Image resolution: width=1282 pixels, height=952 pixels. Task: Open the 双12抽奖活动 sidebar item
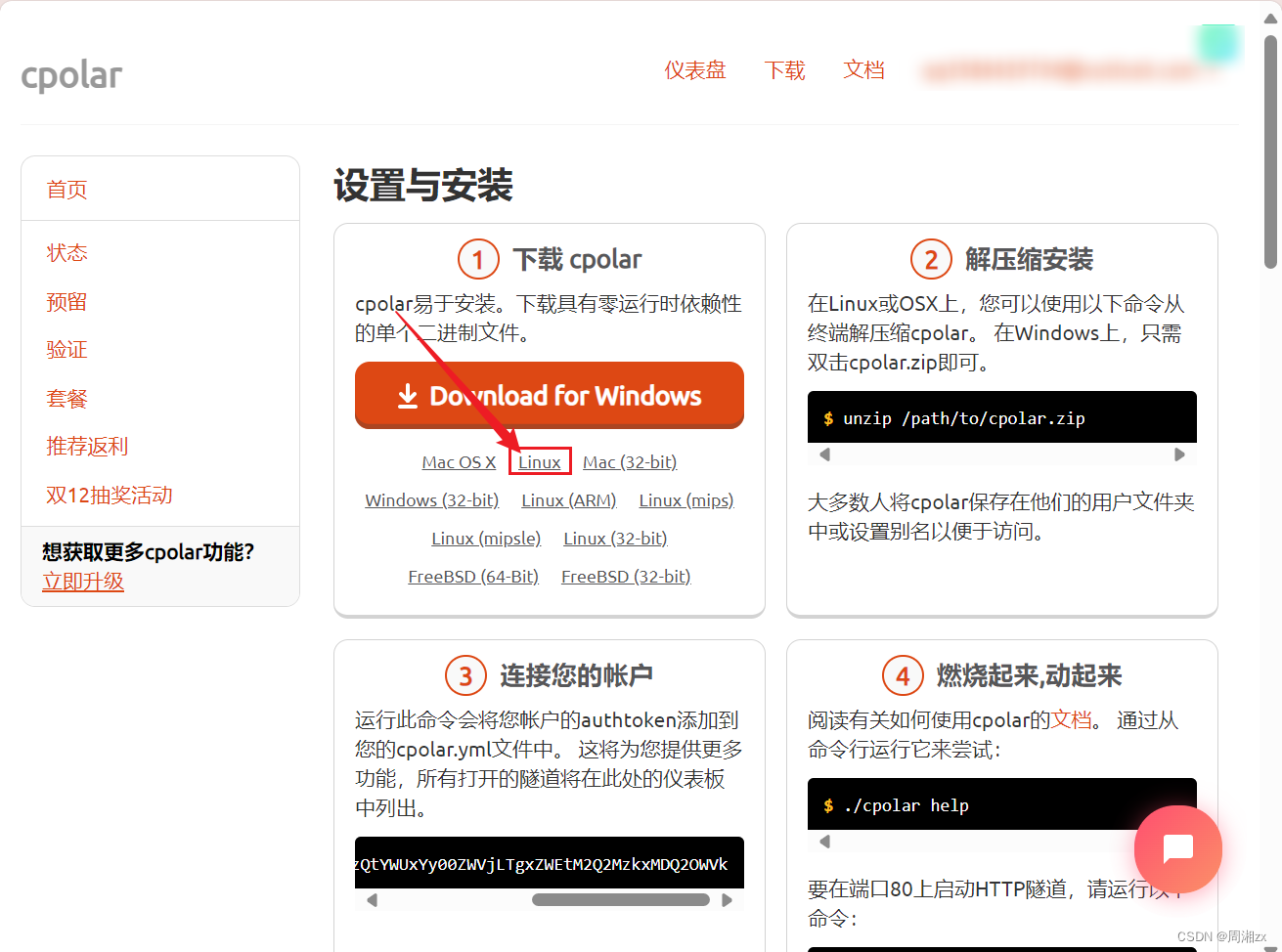(x=109, y=495)
